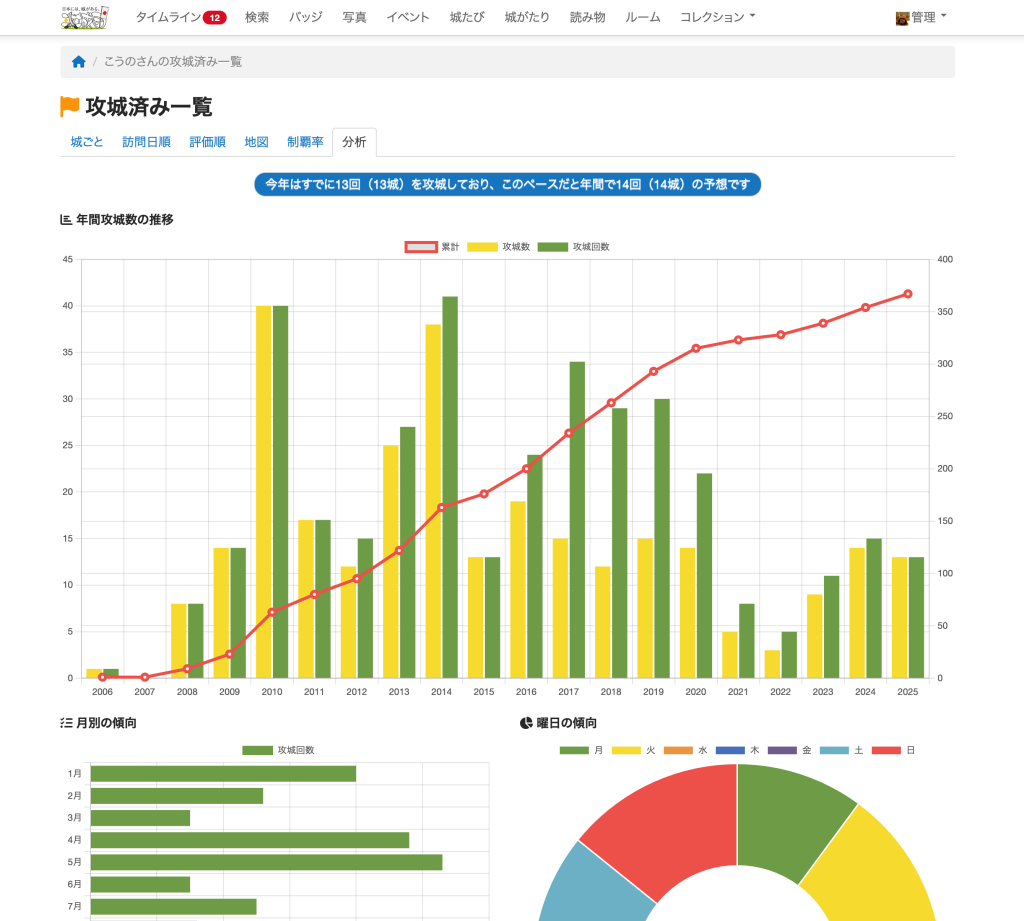
Task: Click the timeline notification badge showing 12
Action: point(214,18)
